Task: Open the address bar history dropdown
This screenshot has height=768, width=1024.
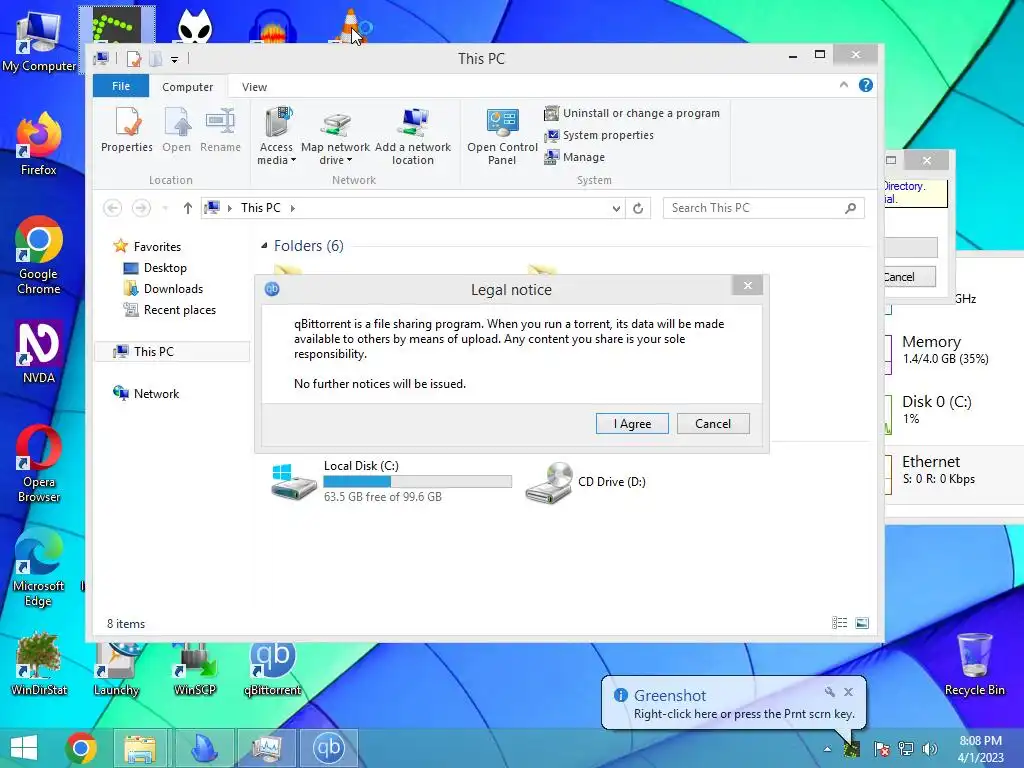Action: [616, 208]
